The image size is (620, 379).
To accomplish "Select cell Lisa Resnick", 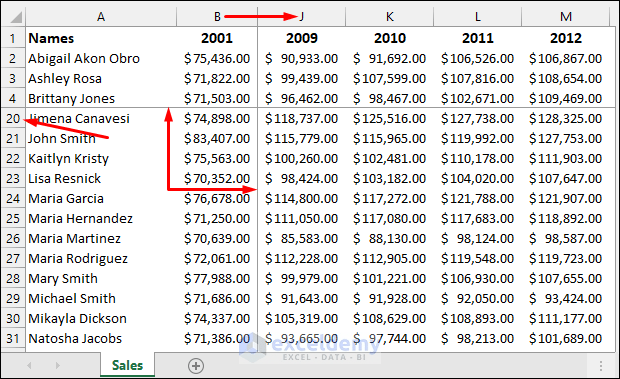I will click(x=101, y=178).
